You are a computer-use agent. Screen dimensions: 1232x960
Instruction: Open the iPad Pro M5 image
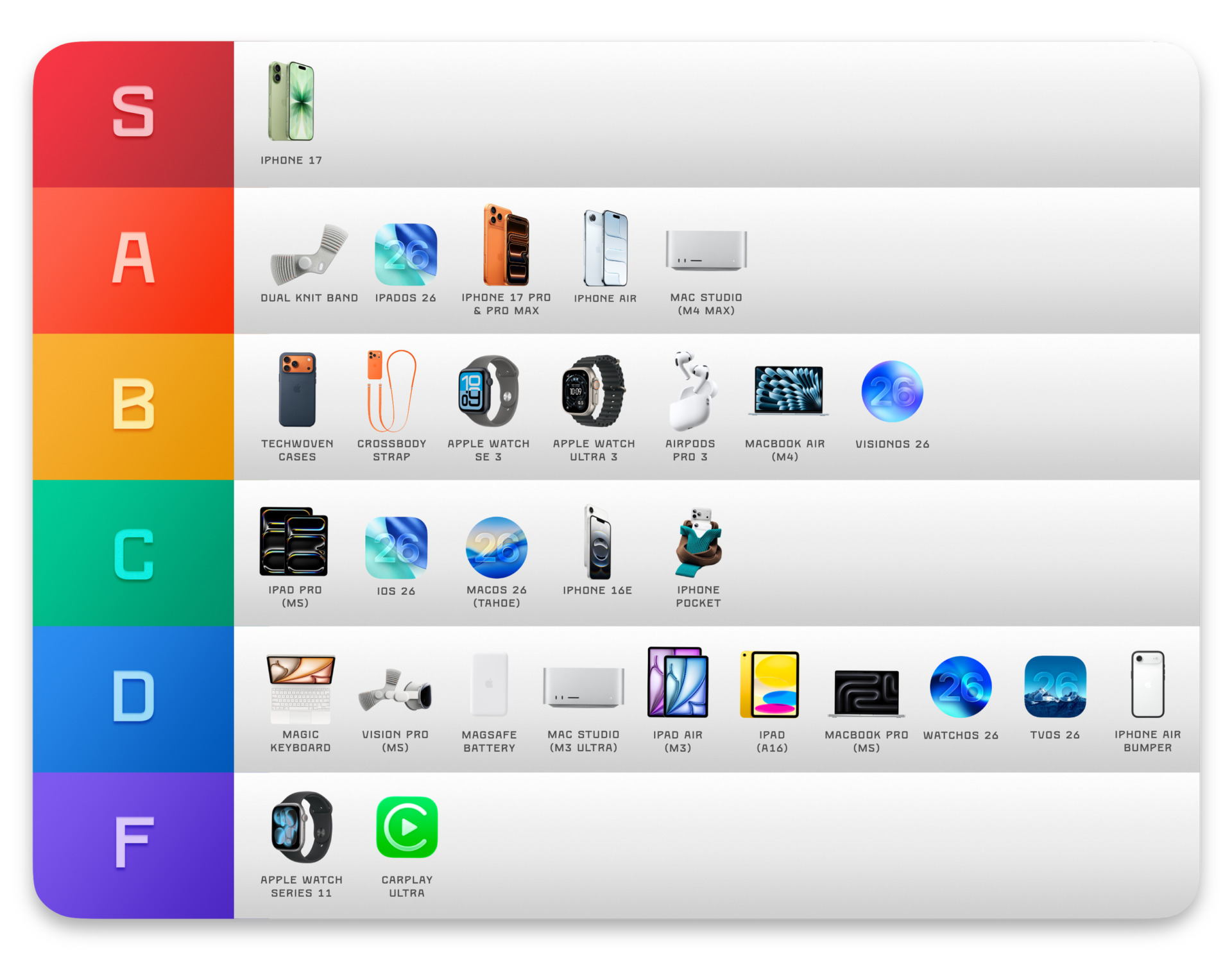(294, 541)
